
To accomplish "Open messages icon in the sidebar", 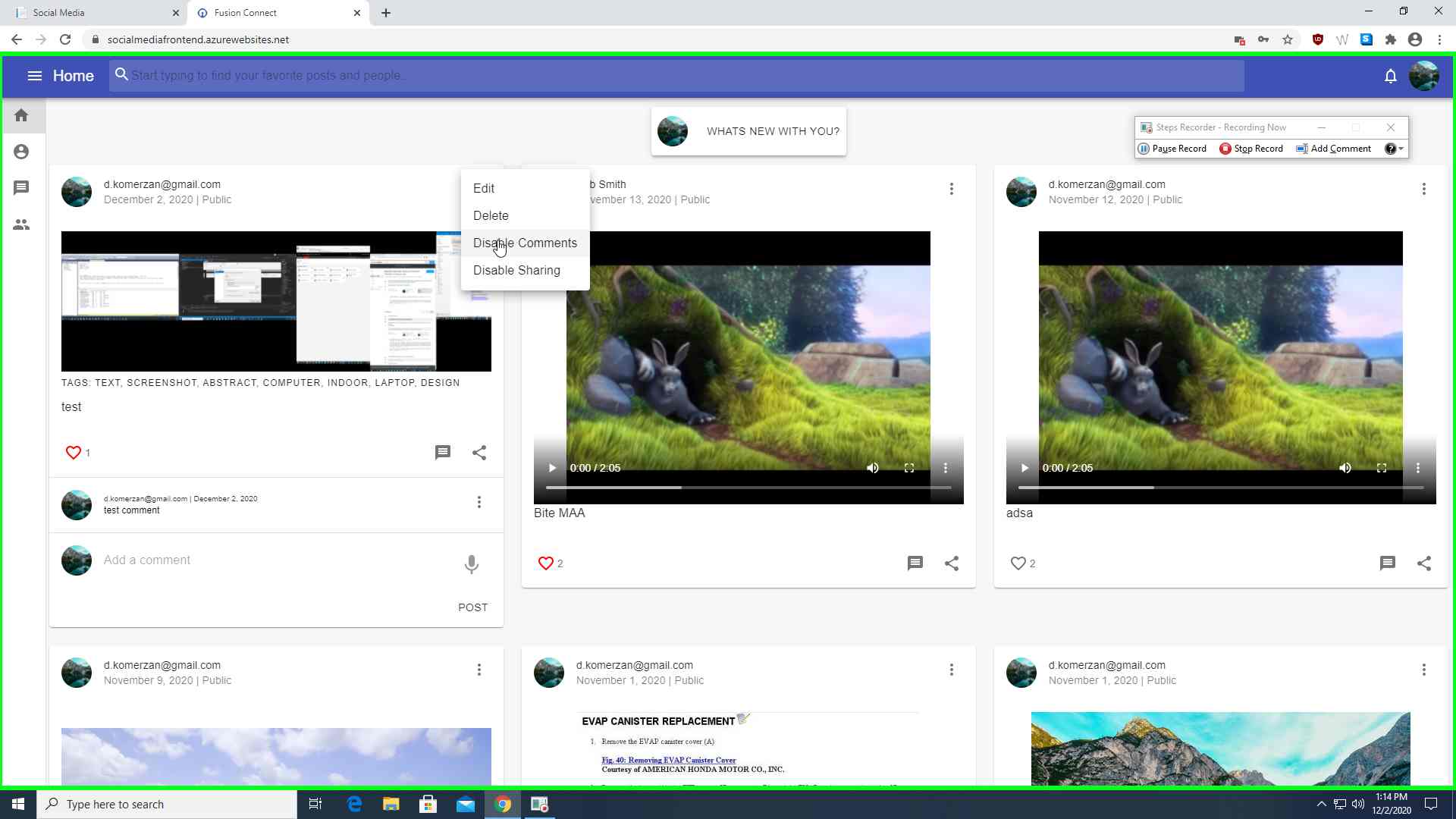I will coord(21,187).
